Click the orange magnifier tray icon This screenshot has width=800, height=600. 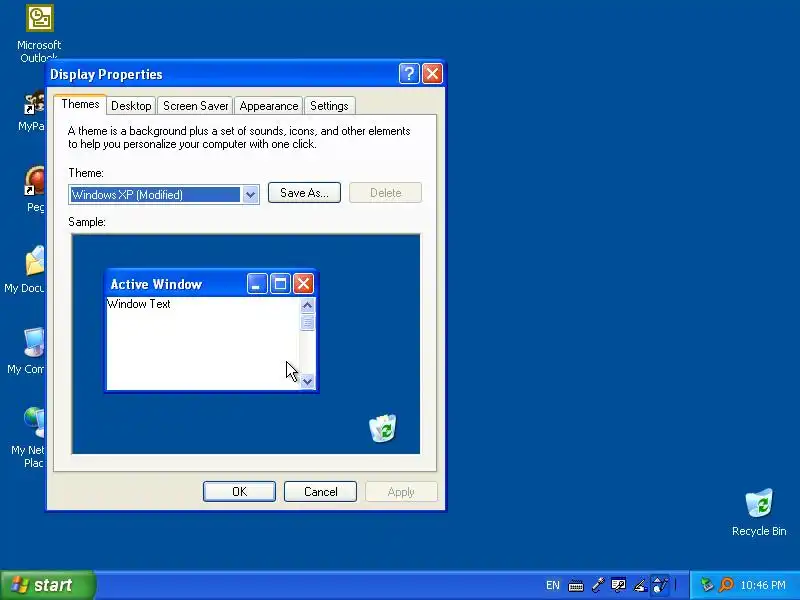click(726, 585)
